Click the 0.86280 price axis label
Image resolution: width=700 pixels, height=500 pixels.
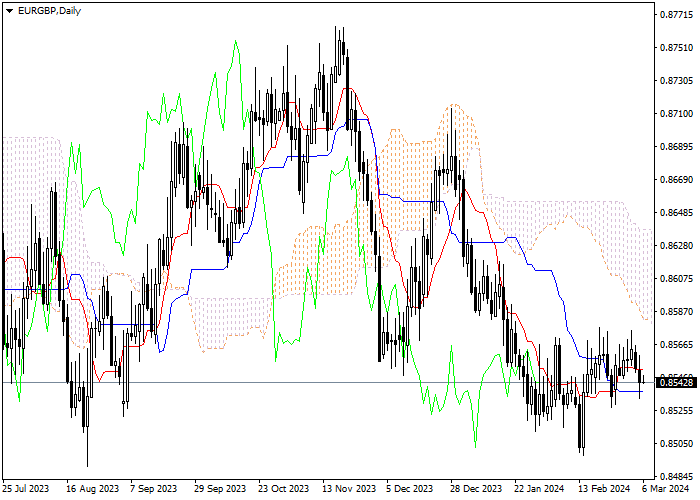(x=676, y=246)
